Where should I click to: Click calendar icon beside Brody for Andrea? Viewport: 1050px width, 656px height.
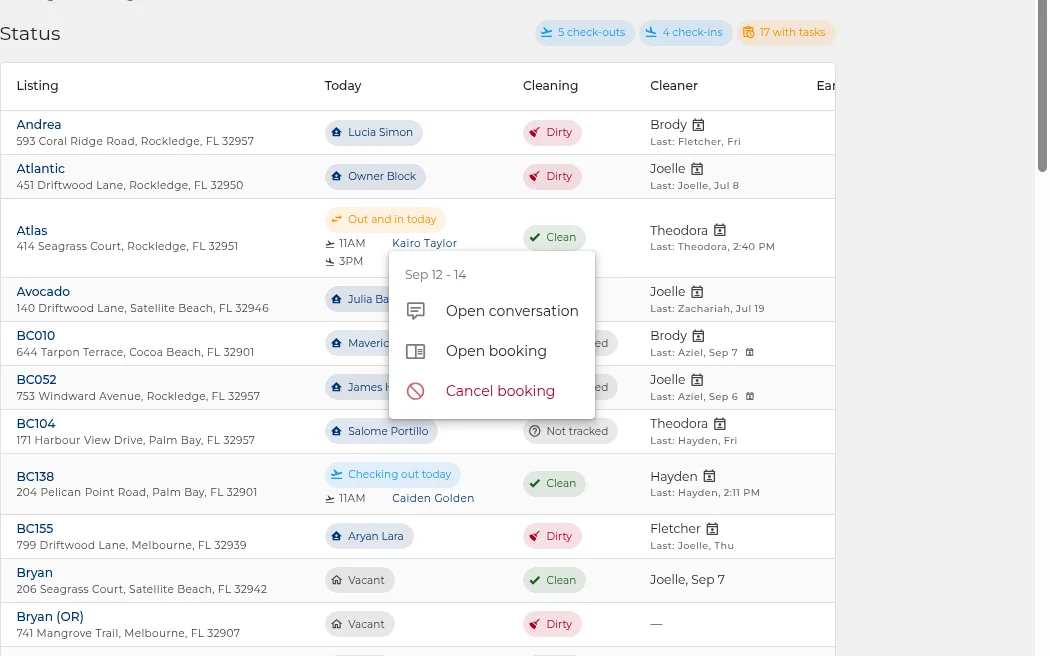pyautogui.click(x=698, y=125)
